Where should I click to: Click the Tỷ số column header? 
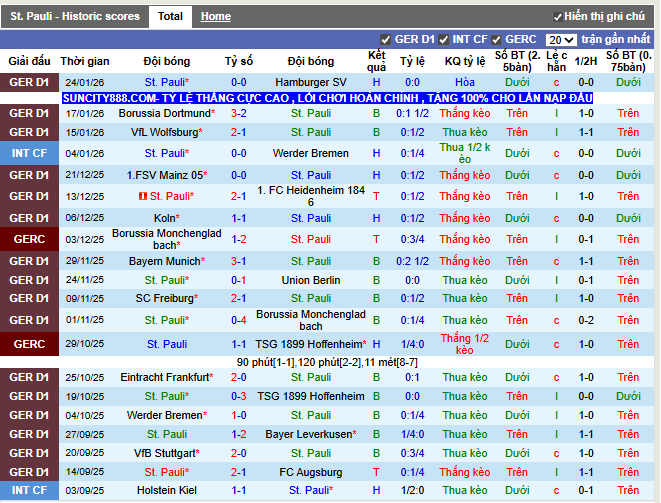click(239, 62)
